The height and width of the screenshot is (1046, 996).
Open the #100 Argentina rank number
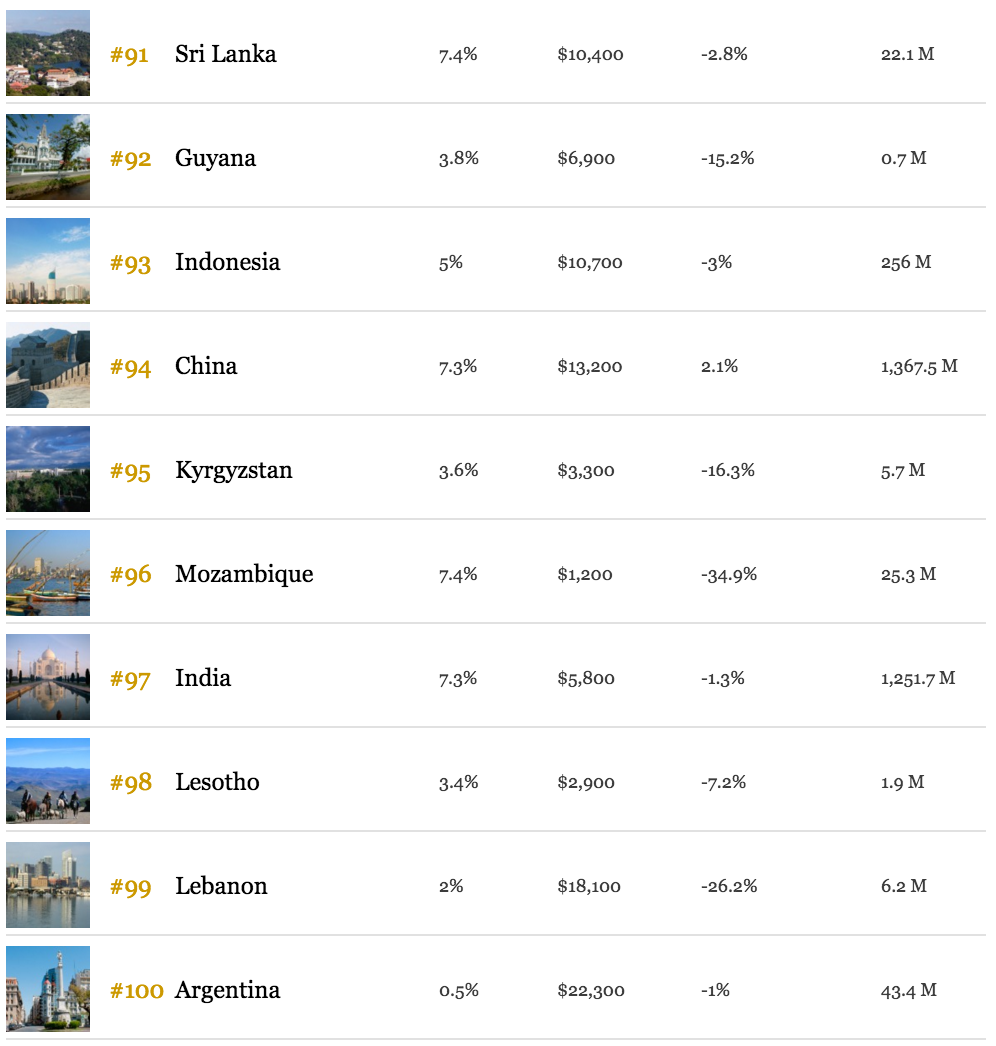pos(137,991)
